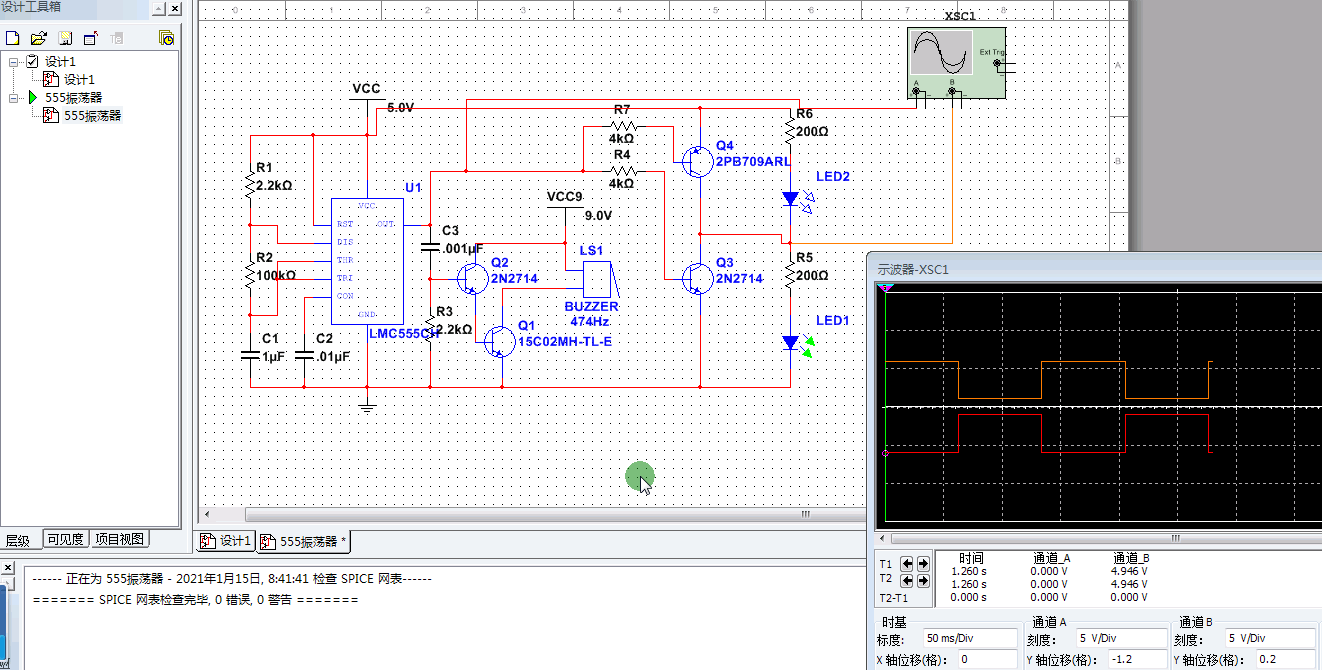Viewport: 1322px width, 670px height.
Task: Select the 555振荡器 schematic tree item
Action: tap(93, 116)
